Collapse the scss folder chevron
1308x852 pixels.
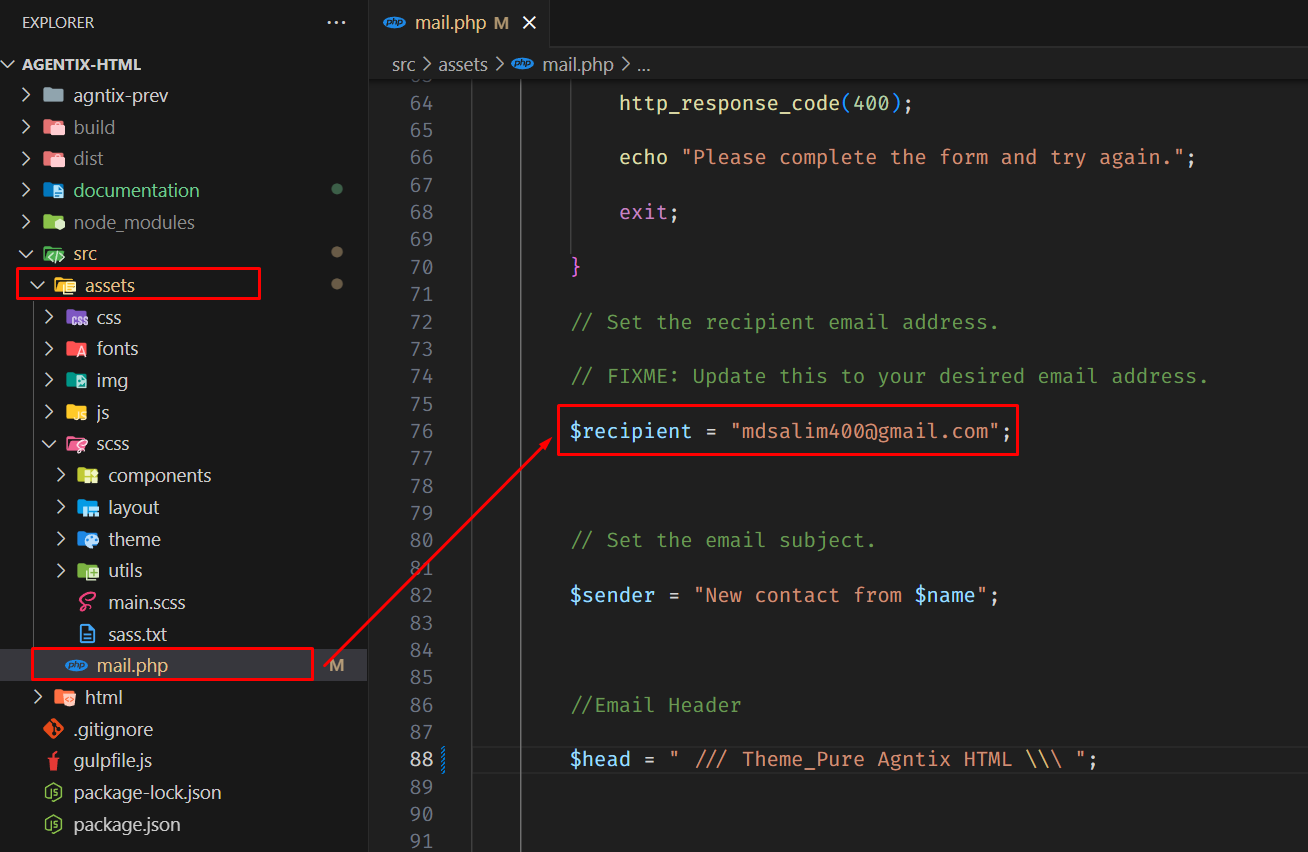tap(49, 444)
